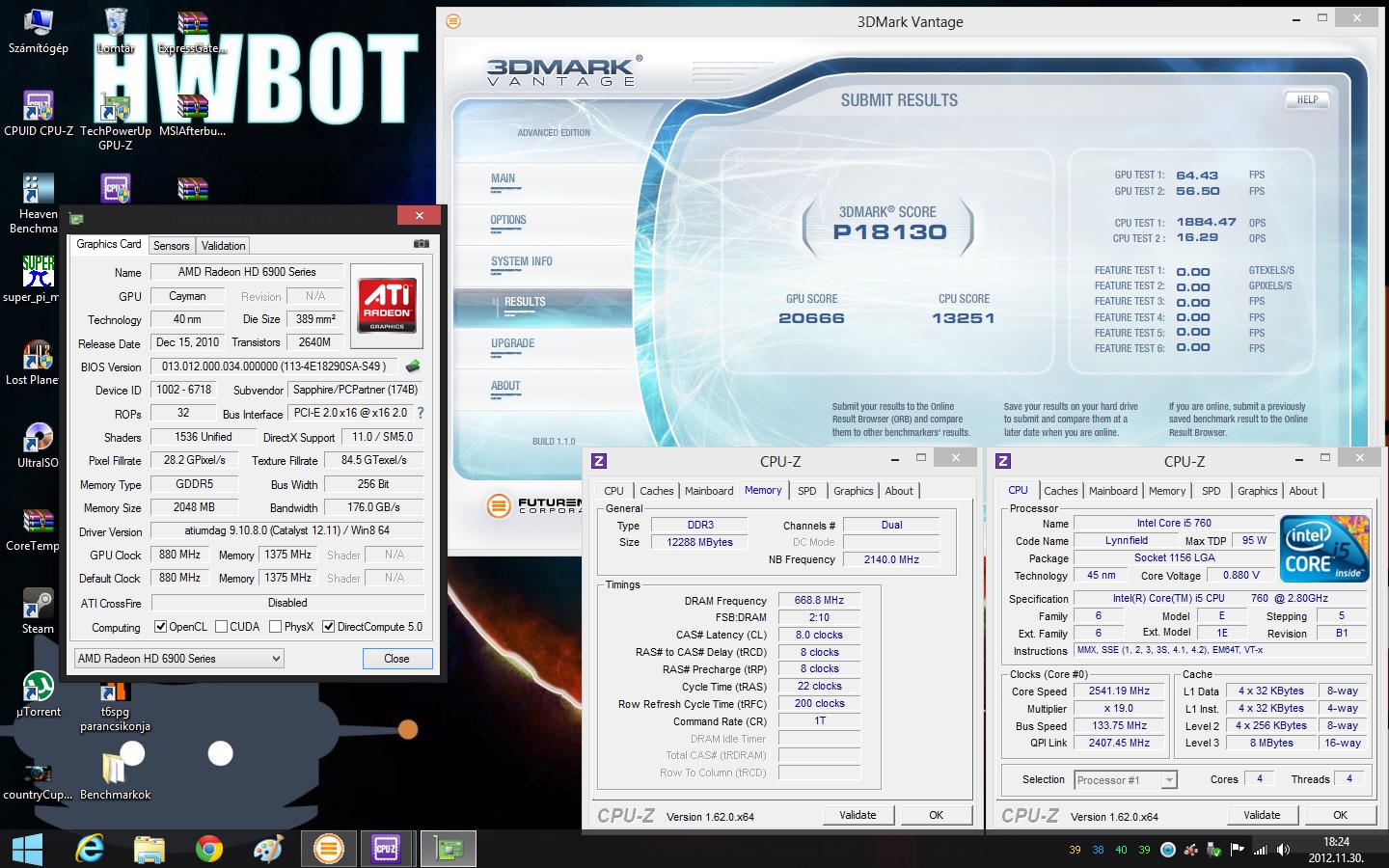Click the Windows Start button
Screen dimensions: 1389x868
(x=27, y=850)
